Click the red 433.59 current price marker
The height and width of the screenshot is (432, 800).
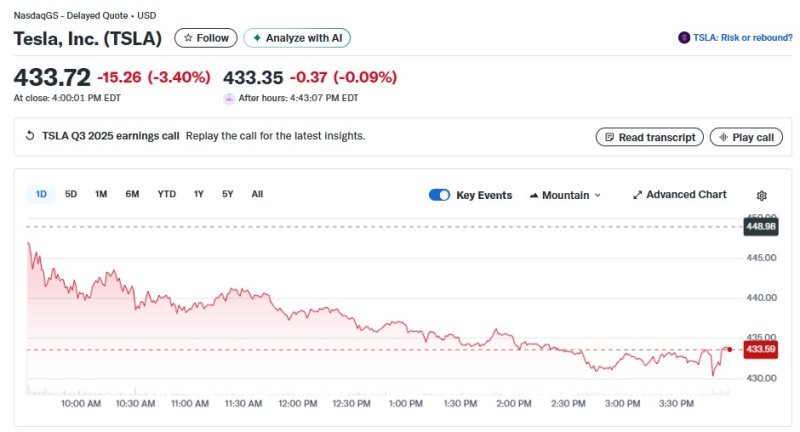[x=760, y=349]
